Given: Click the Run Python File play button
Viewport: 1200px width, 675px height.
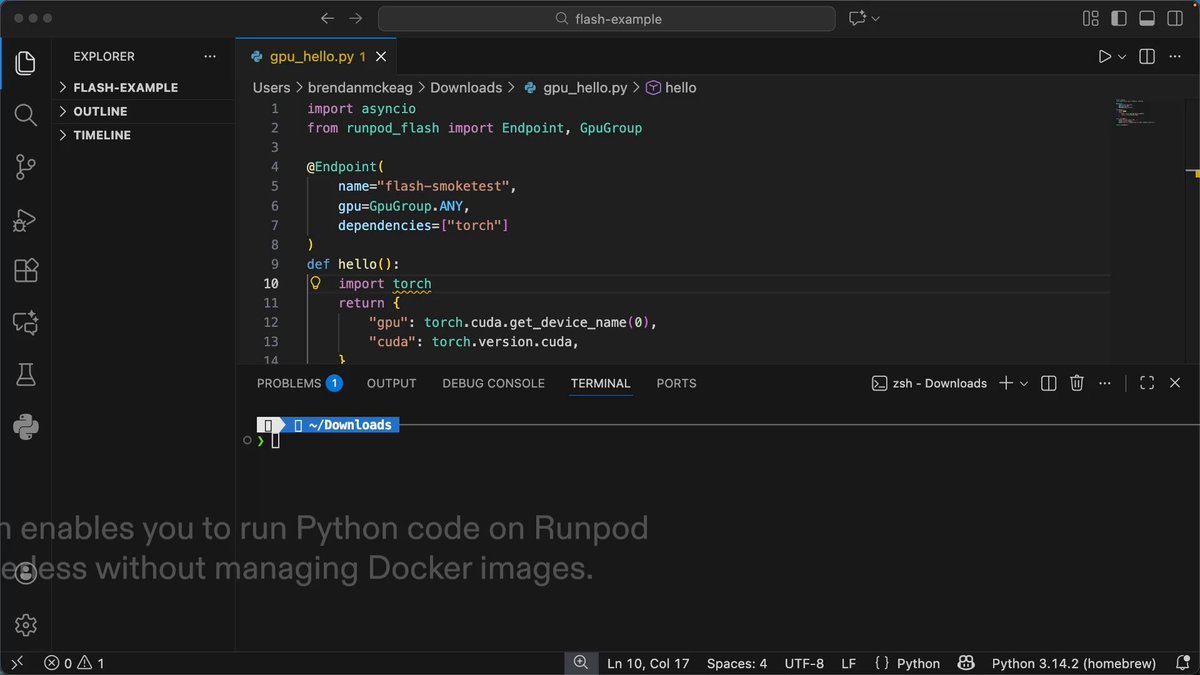Looking at the screenshot, I should (1104, 57).
